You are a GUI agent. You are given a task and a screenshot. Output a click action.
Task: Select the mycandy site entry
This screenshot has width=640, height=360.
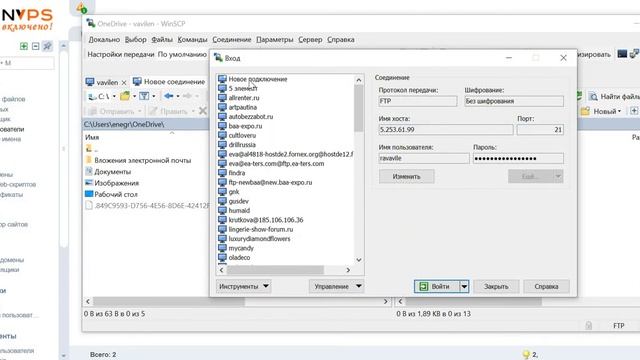click(241, 248)
